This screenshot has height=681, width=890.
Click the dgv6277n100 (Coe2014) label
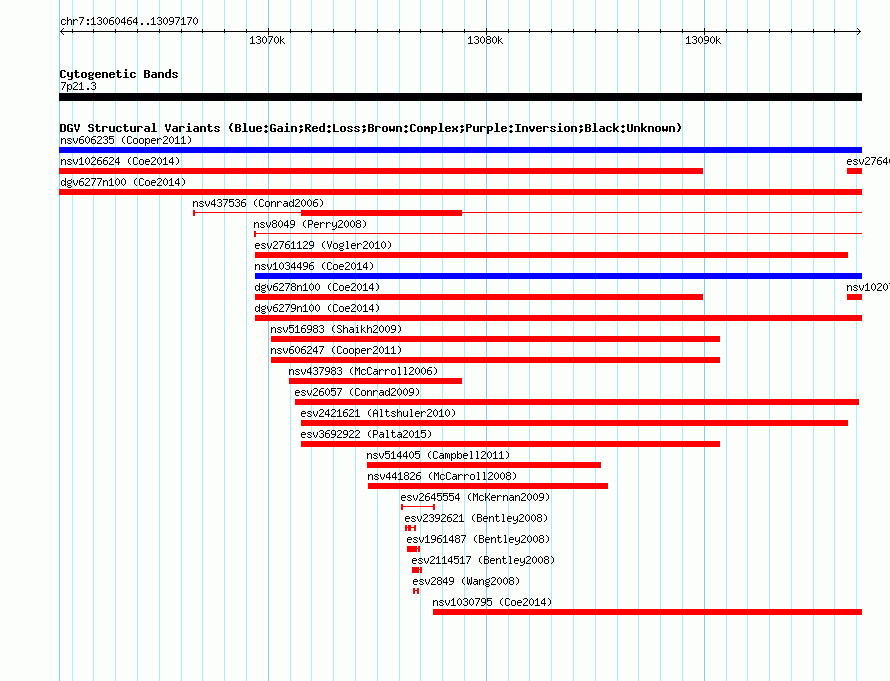[x=123, y=182]
